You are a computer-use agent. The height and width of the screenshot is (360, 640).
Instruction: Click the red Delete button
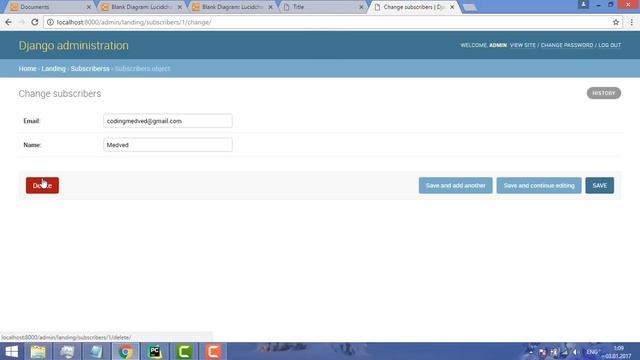[x=42, y=185]
